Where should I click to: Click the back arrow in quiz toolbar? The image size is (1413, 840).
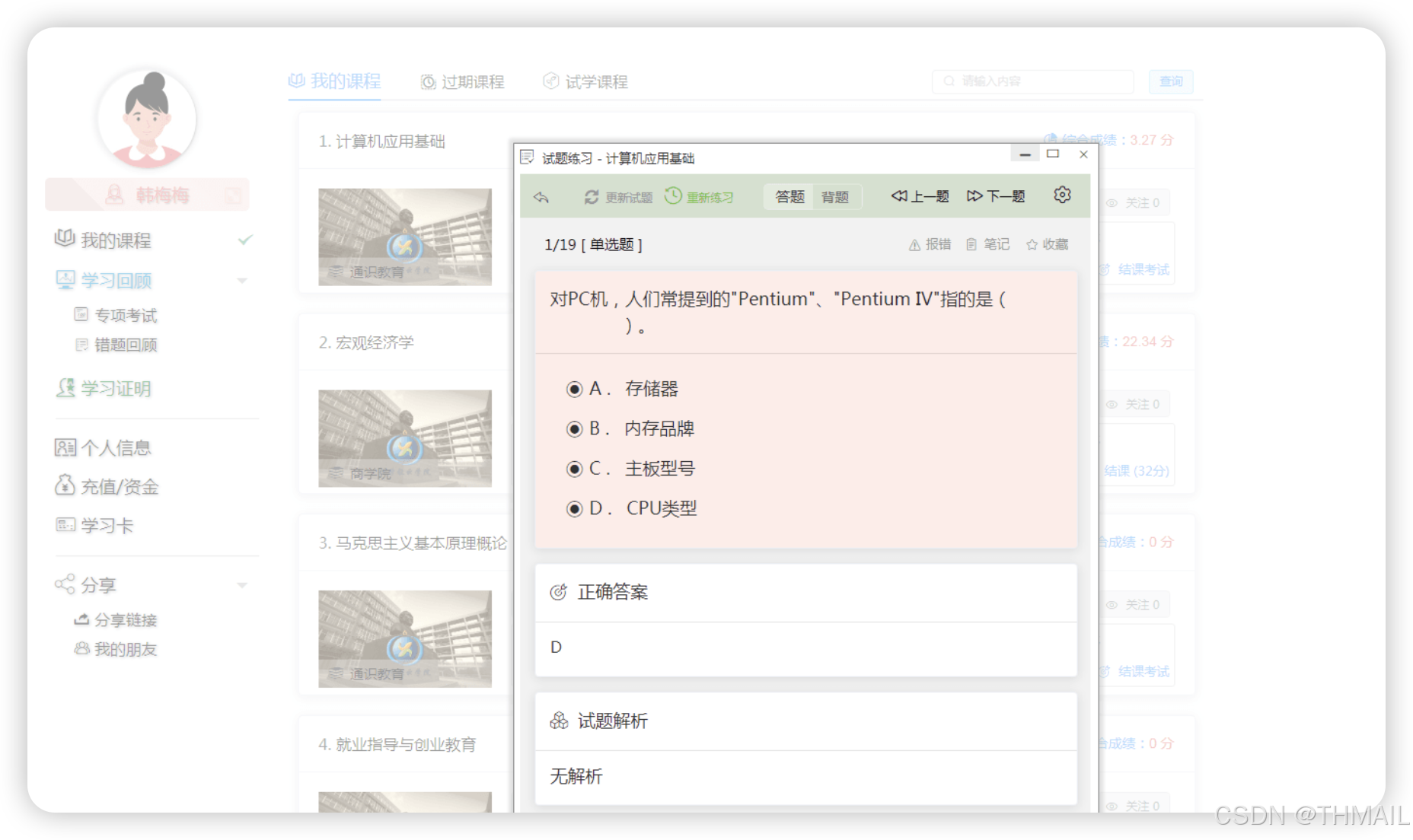(x=541, y=196)
